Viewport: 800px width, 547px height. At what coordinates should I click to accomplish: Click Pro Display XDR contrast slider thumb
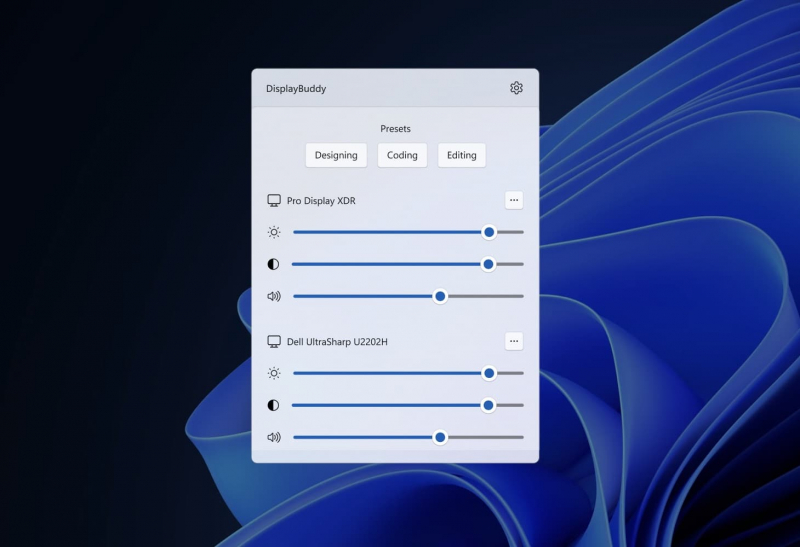488,264
